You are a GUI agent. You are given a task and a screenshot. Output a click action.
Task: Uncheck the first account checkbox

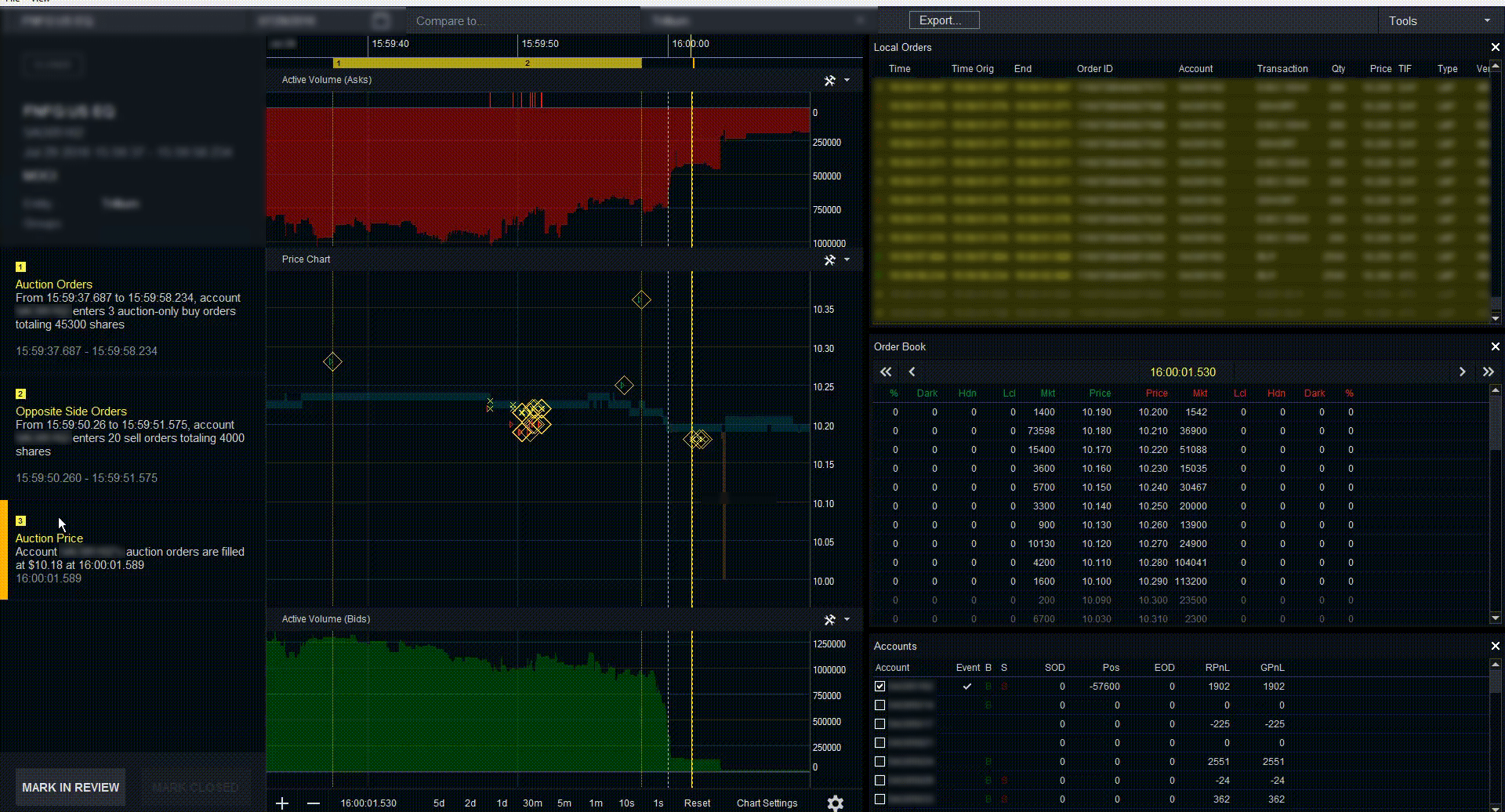879,687
